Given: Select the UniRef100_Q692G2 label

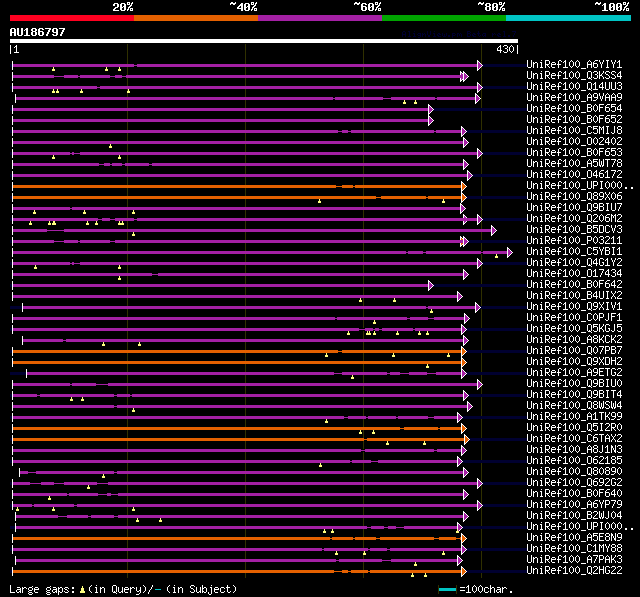Looking at the screenshot, I should [x=574, y=483].
